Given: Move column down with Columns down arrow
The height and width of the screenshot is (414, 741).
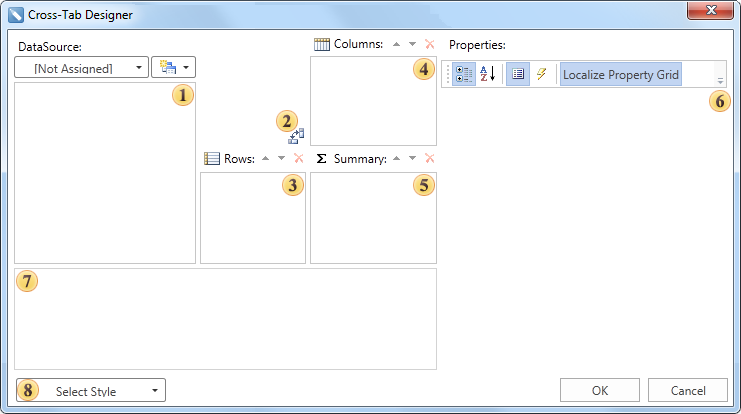Looking at the screenshot, I should pyautogui.click(x=412, y=45).
